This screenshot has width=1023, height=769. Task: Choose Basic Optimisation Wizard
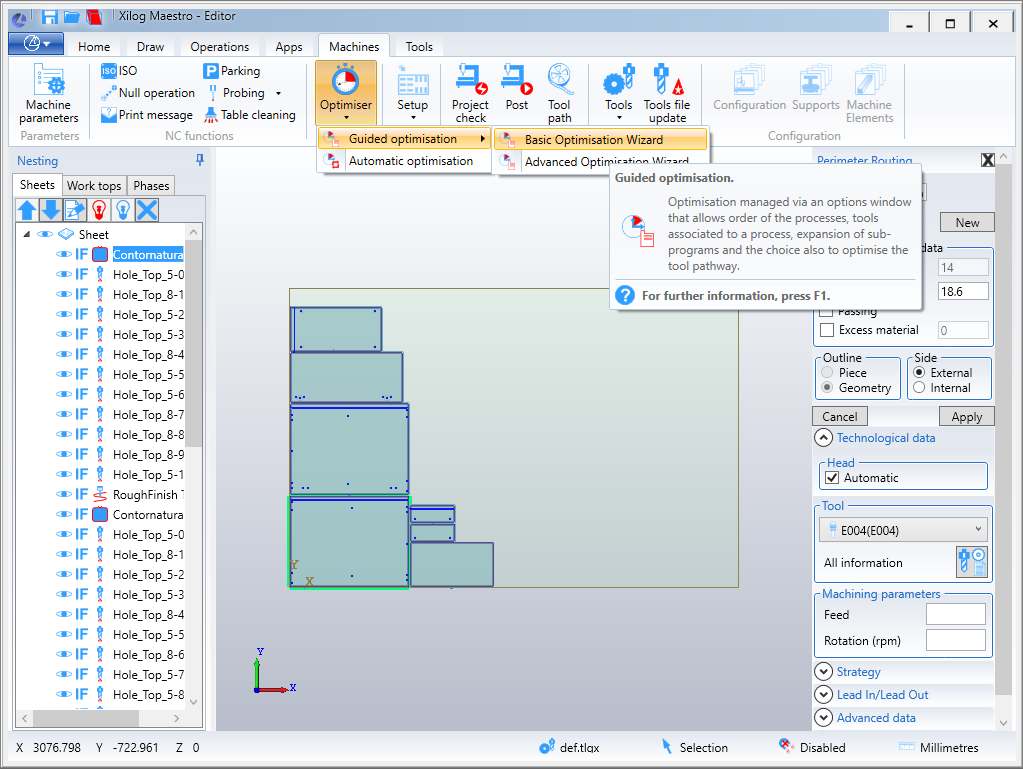[600, 140]
